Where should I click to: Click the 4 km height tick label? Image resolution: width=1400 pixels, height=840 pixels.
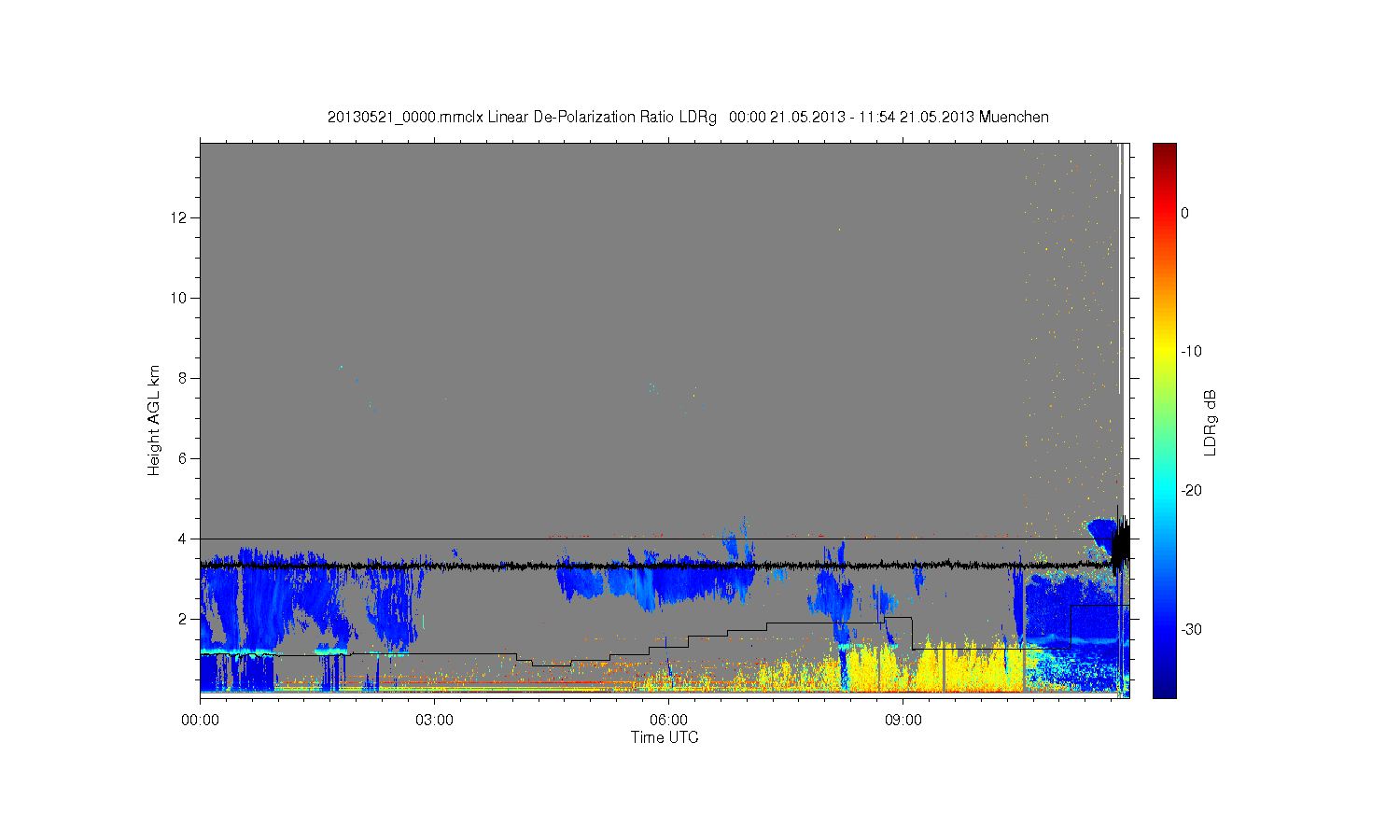point(183,539)
